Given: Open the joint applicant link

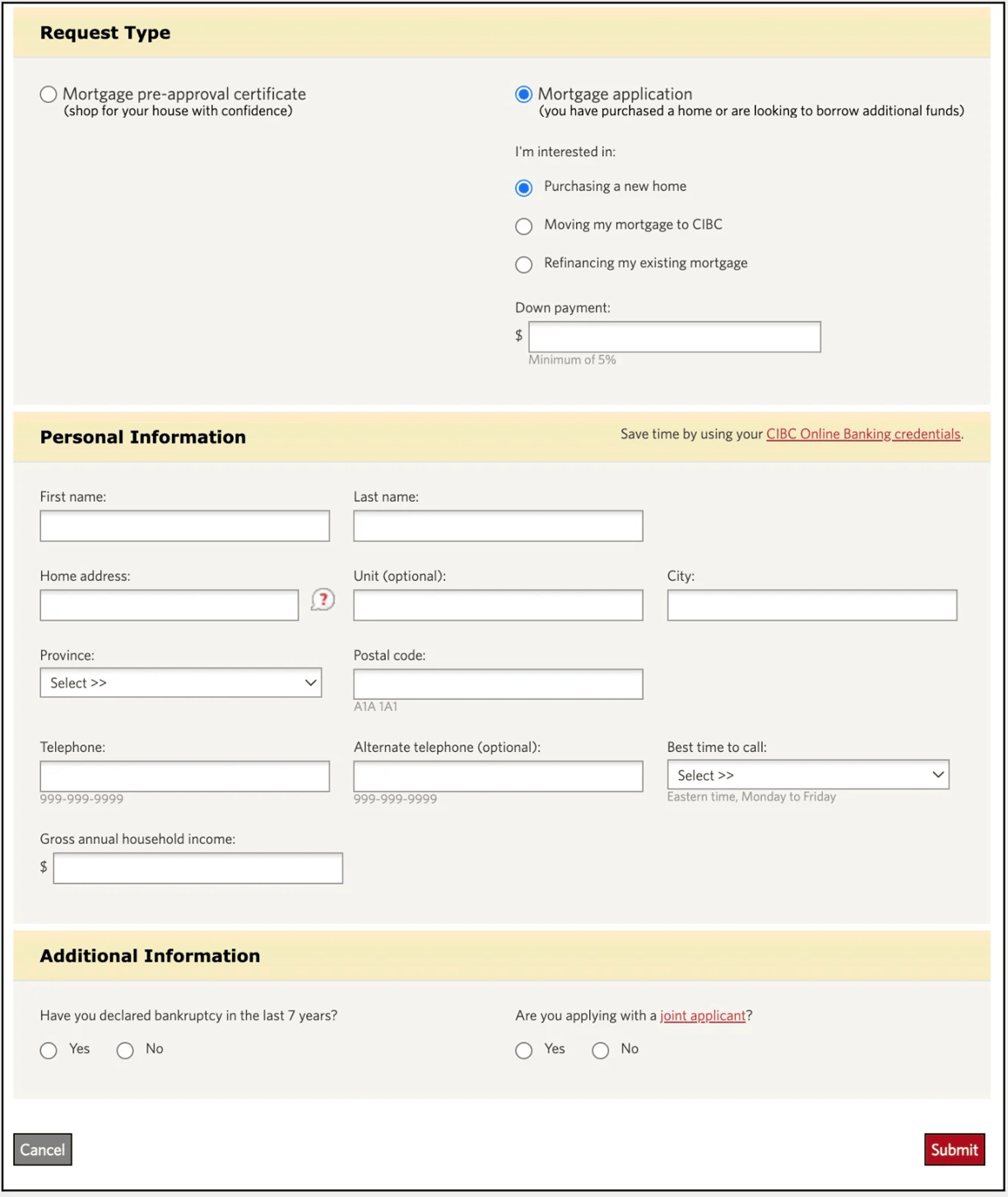Looking at the screenshot, I should click(703, 1016).
